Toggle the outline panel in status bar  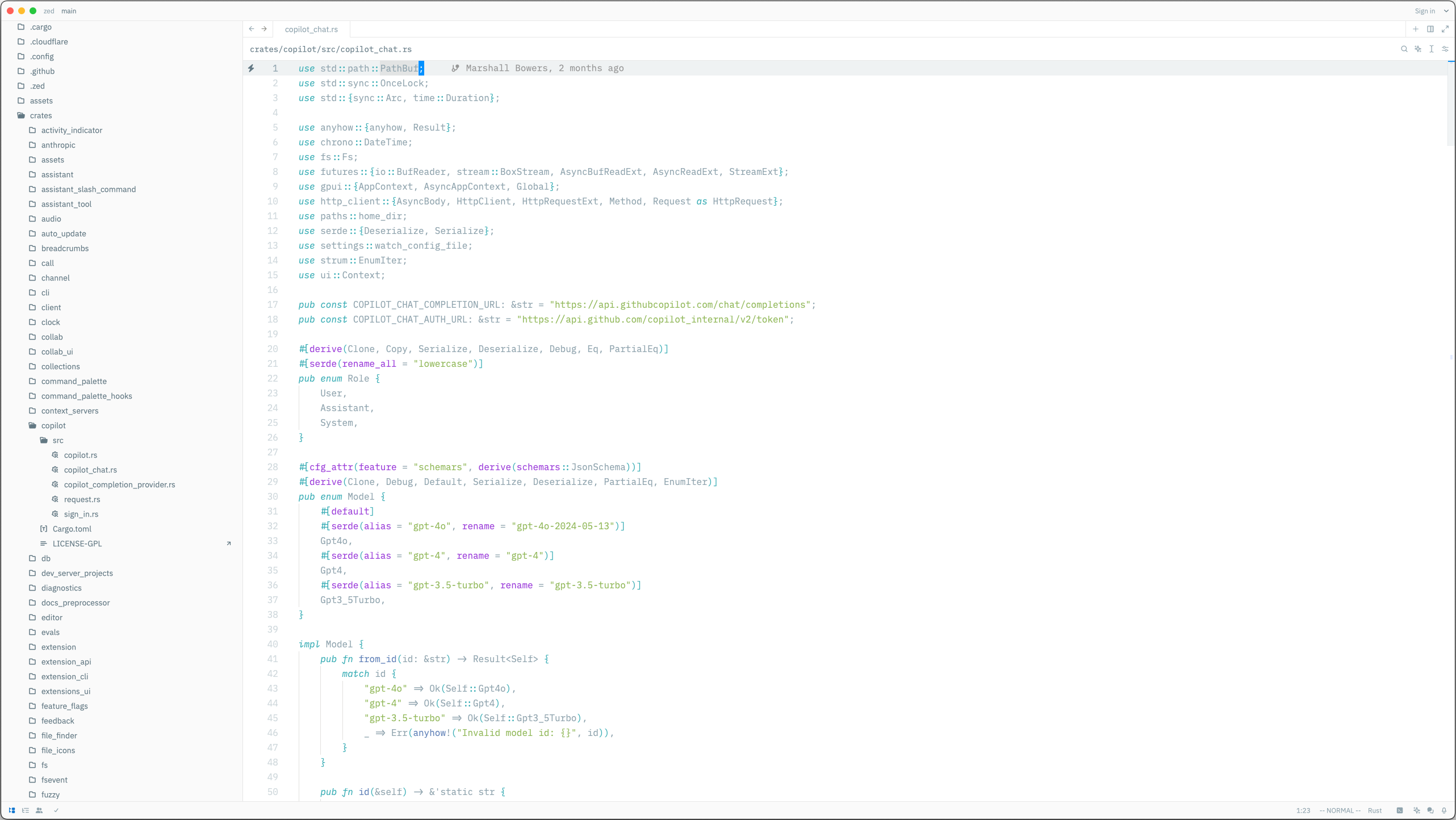[26, 810]
